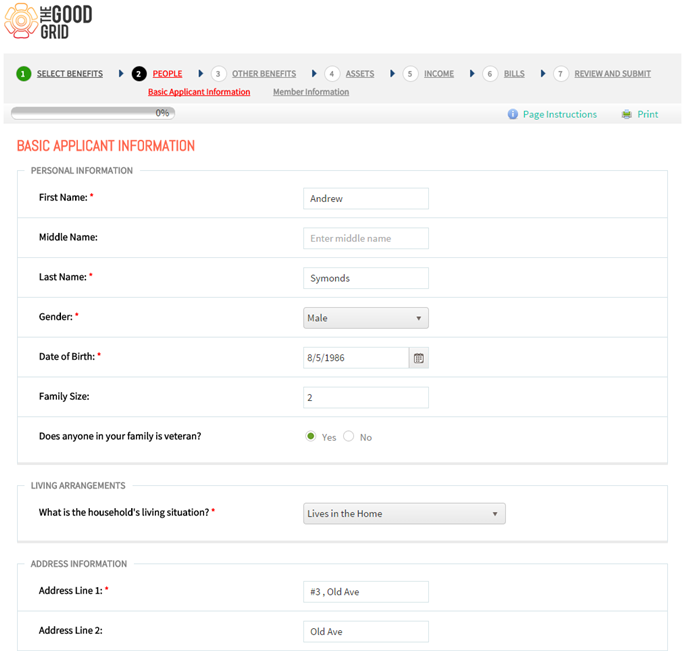Click the Basic Applicant Information heading
Screen dimensions: 683x667
pyautogui.click(x=106, y=146)
